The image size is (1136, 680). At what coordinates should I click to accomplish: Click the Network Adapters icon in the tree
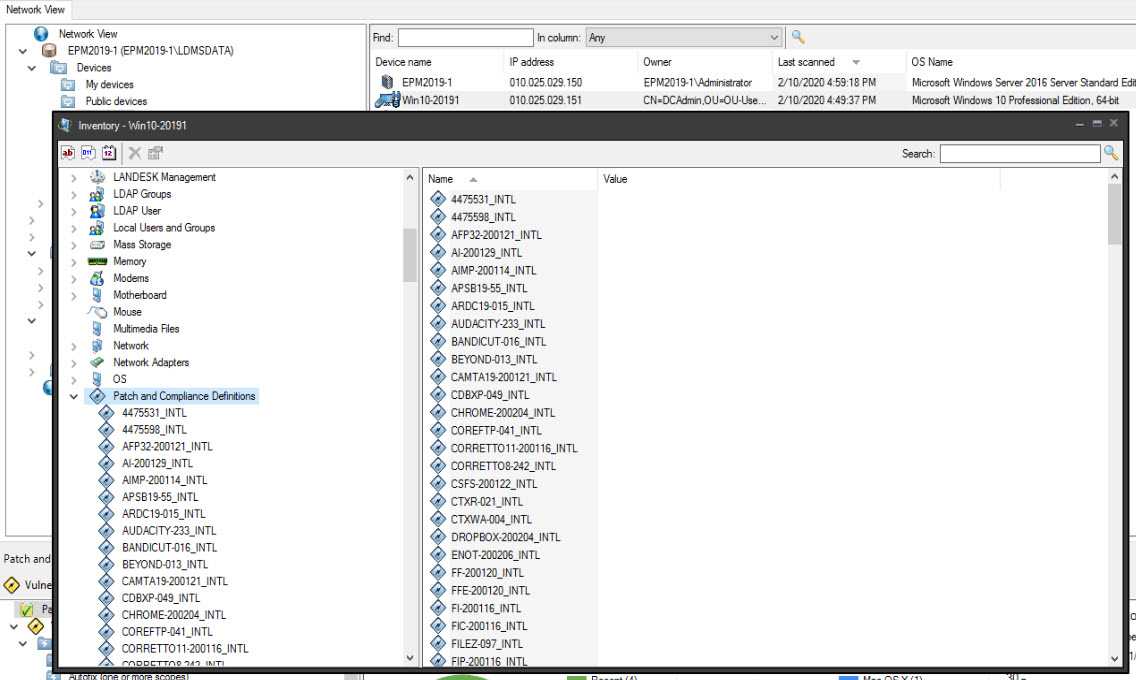(97, 362)
